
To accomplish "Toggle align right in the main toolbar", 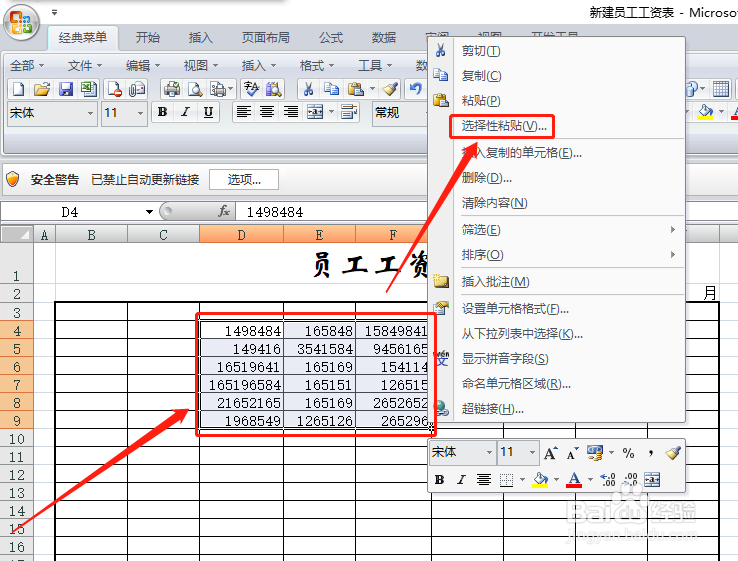I will (x=290, y=112).
